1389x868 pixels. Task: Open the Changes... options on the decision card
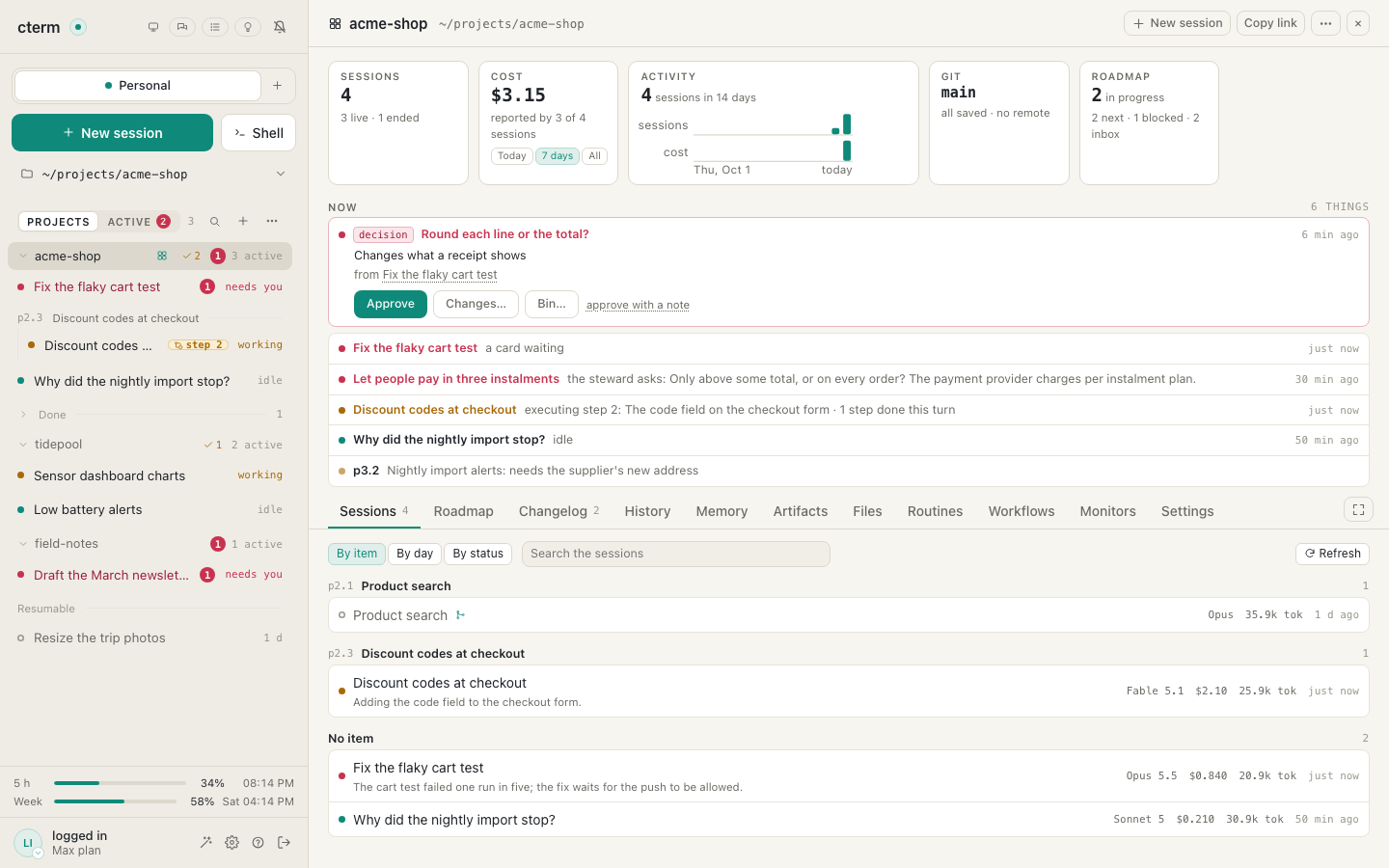click(476, 304)
